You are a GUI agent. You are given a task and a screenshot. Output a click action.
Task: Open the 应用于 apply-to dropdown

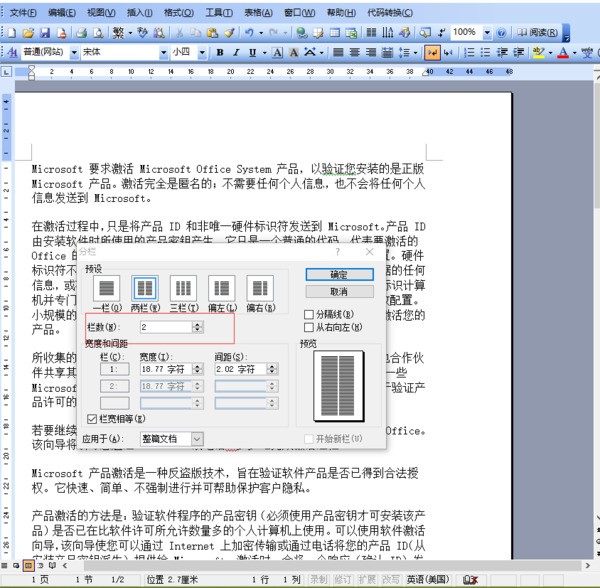tap(196, 439)
